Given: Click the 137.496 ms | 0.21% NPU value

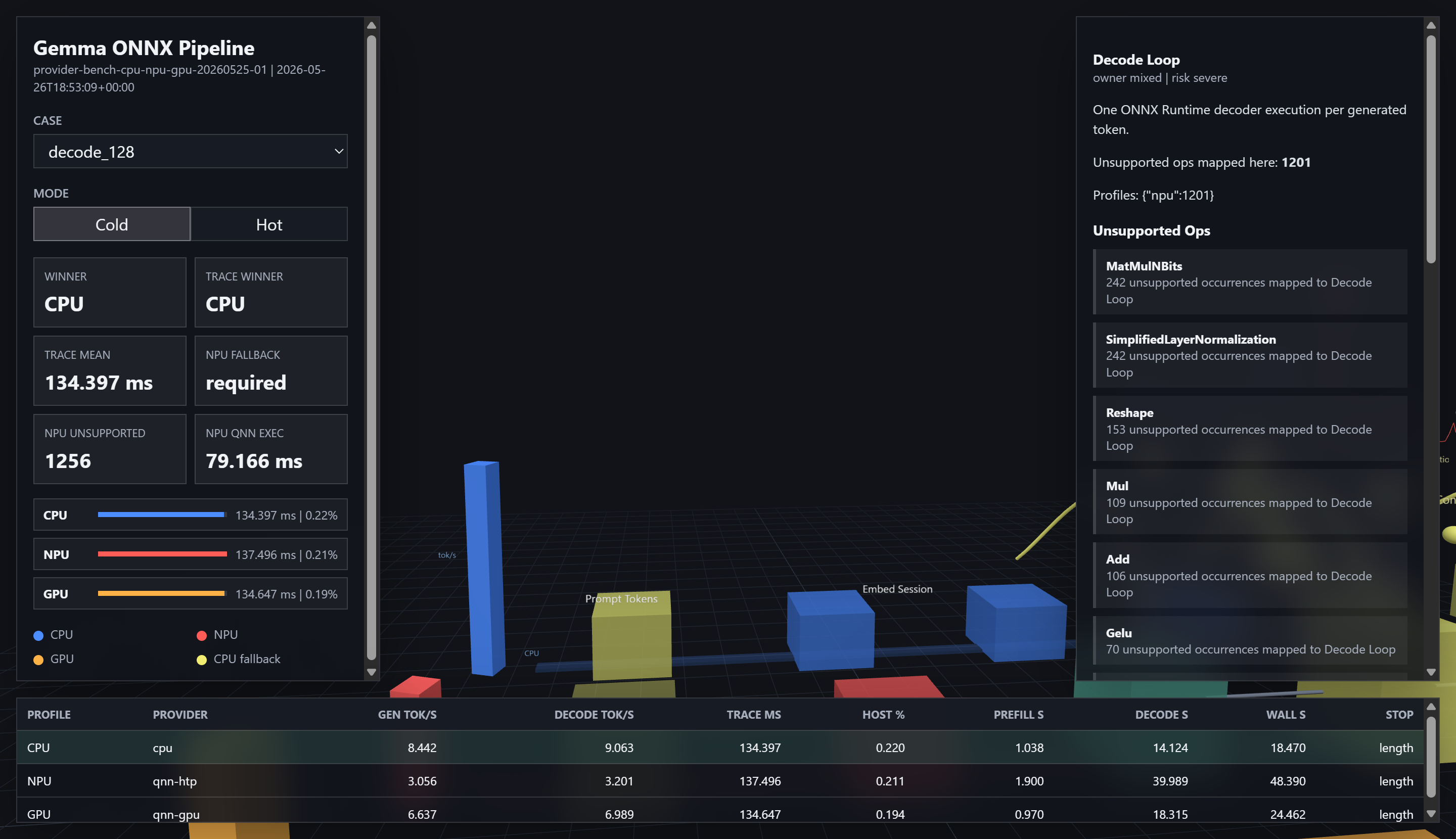Looking at the screenshot, I should point(287,554).
